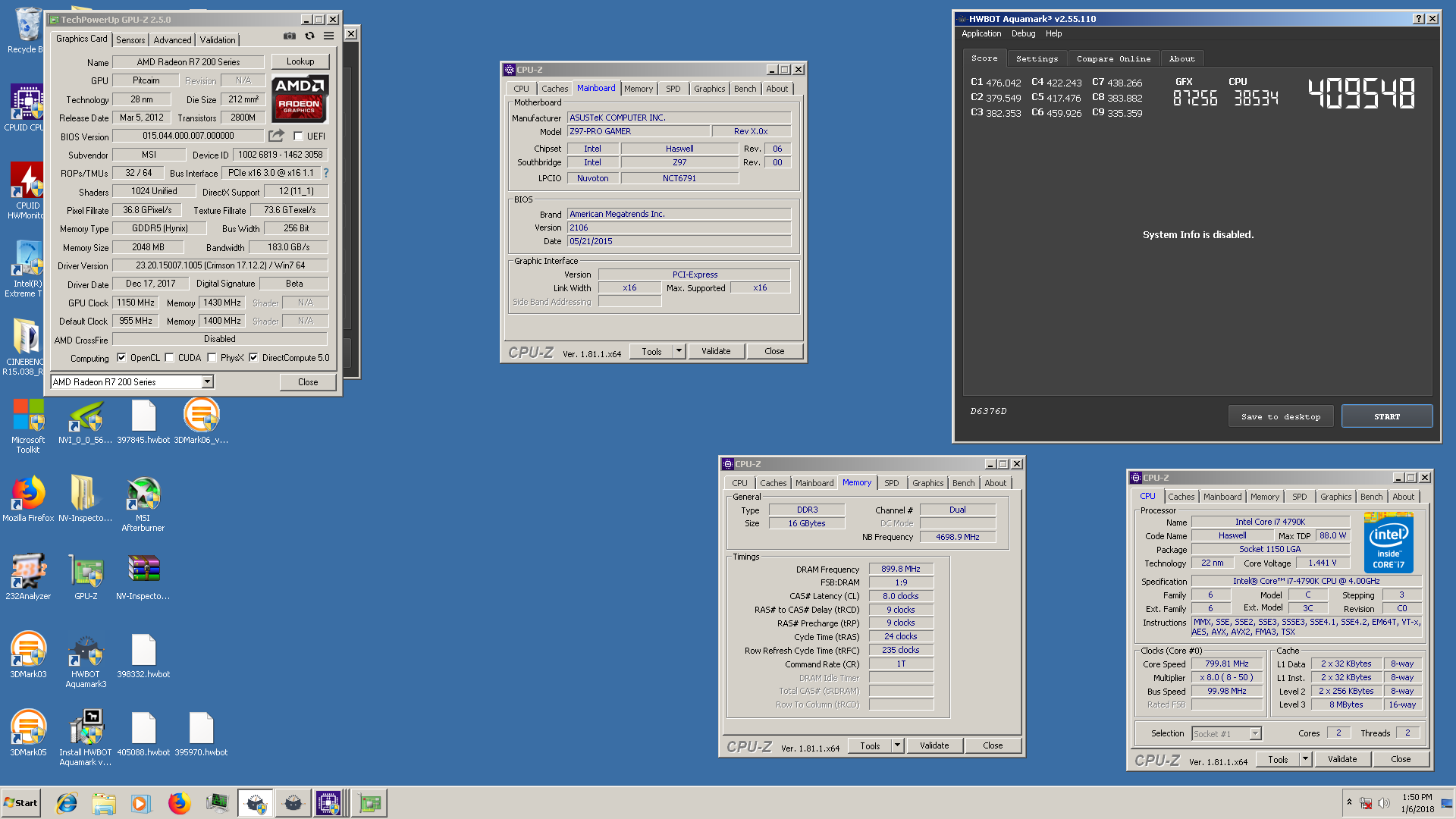Click the Lookup button in GPU-Z
1456x819 pixels.
click(x=300, y=61)
